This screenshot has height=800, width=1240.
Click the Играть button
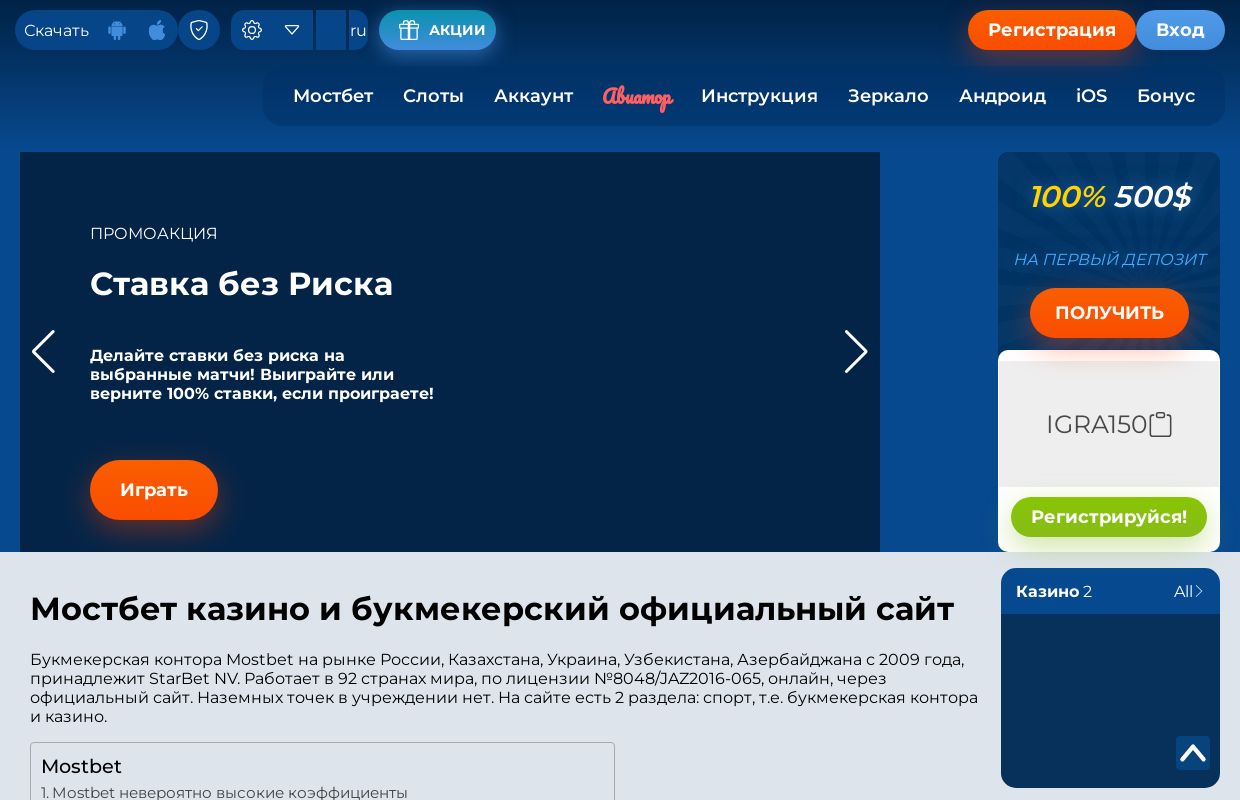(154, 490)
